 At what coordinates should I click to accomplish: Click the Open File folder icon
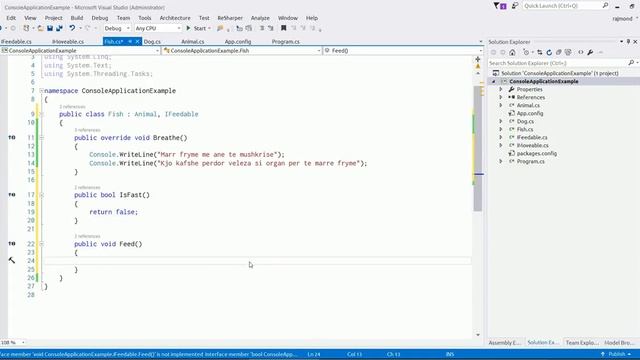point(40,28)
